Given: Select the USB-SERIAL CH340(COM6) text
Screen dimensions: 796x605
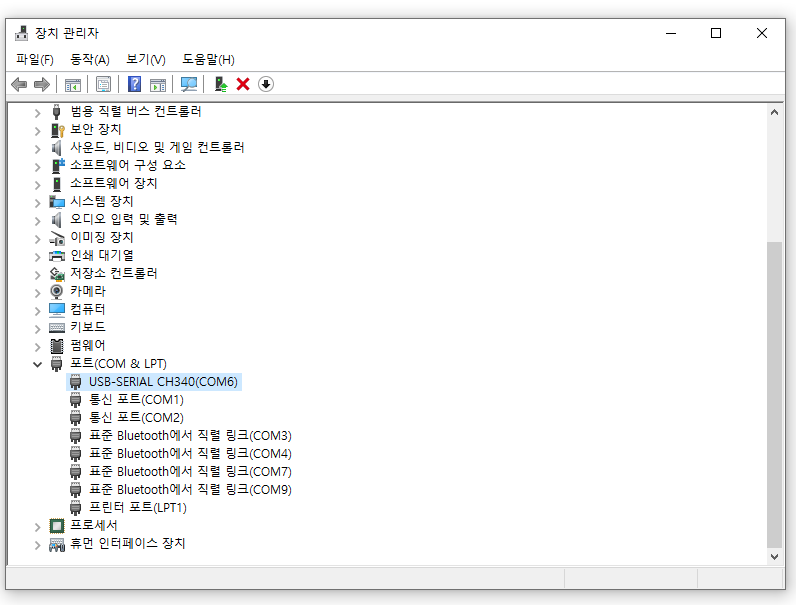Looking at the screenshot, I should [x=163, y=382].
